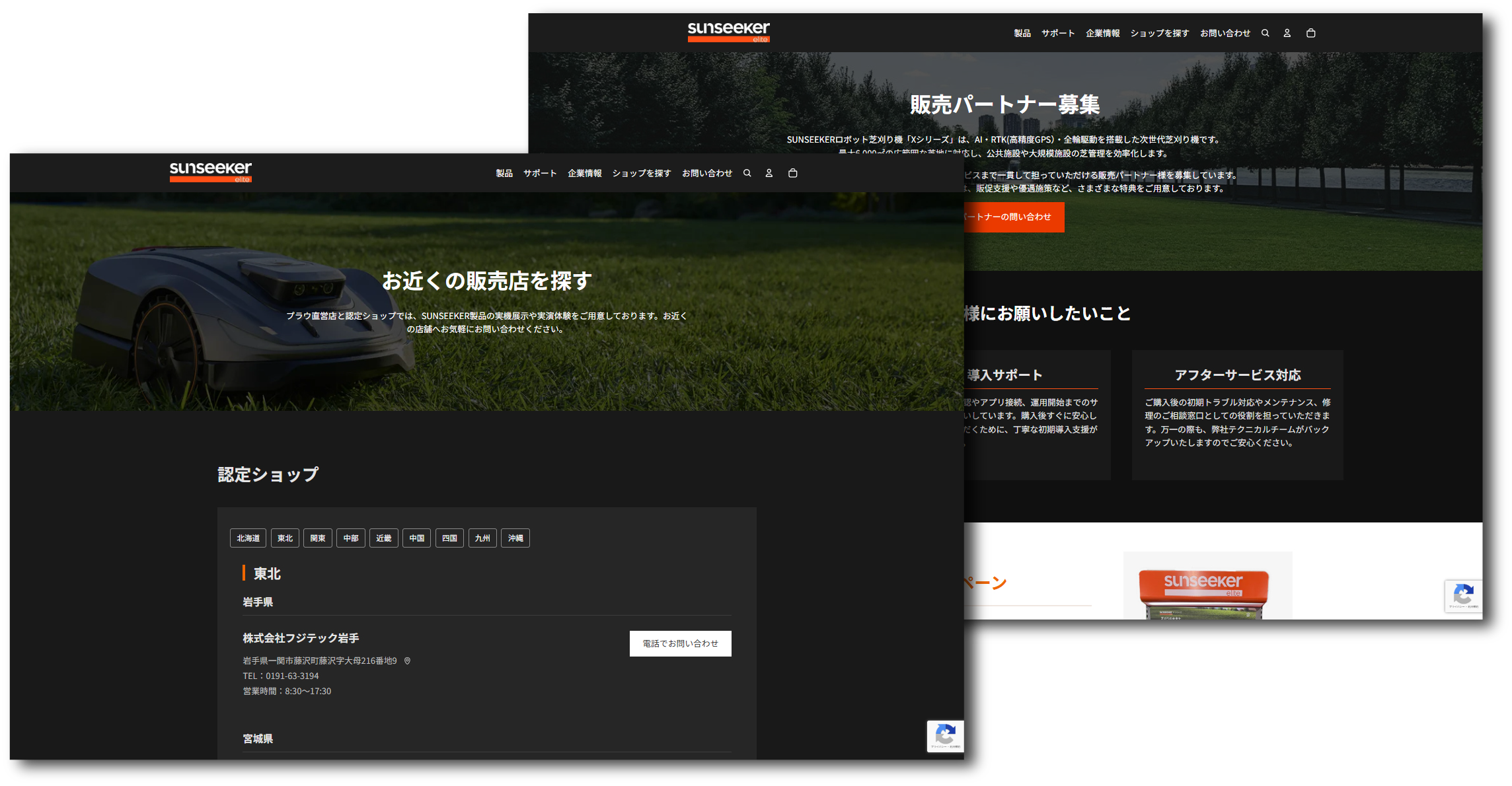Open account icon in back window header
The width and height of the screenshot is (1512, 786).
pos(1287,33)
